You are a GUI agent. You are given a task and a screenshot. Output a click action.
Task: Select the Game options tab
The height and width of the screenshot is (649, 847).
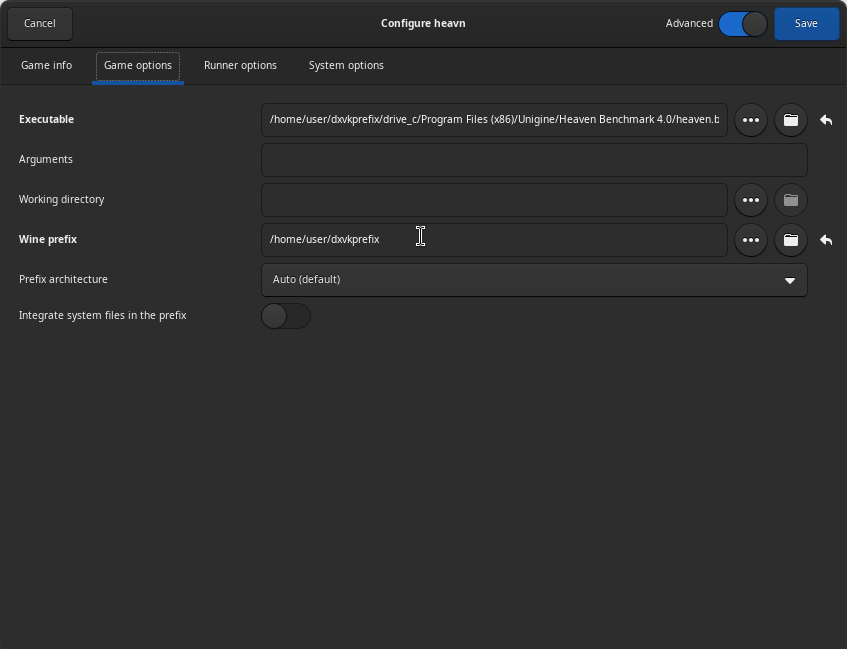tap(138, 65)
